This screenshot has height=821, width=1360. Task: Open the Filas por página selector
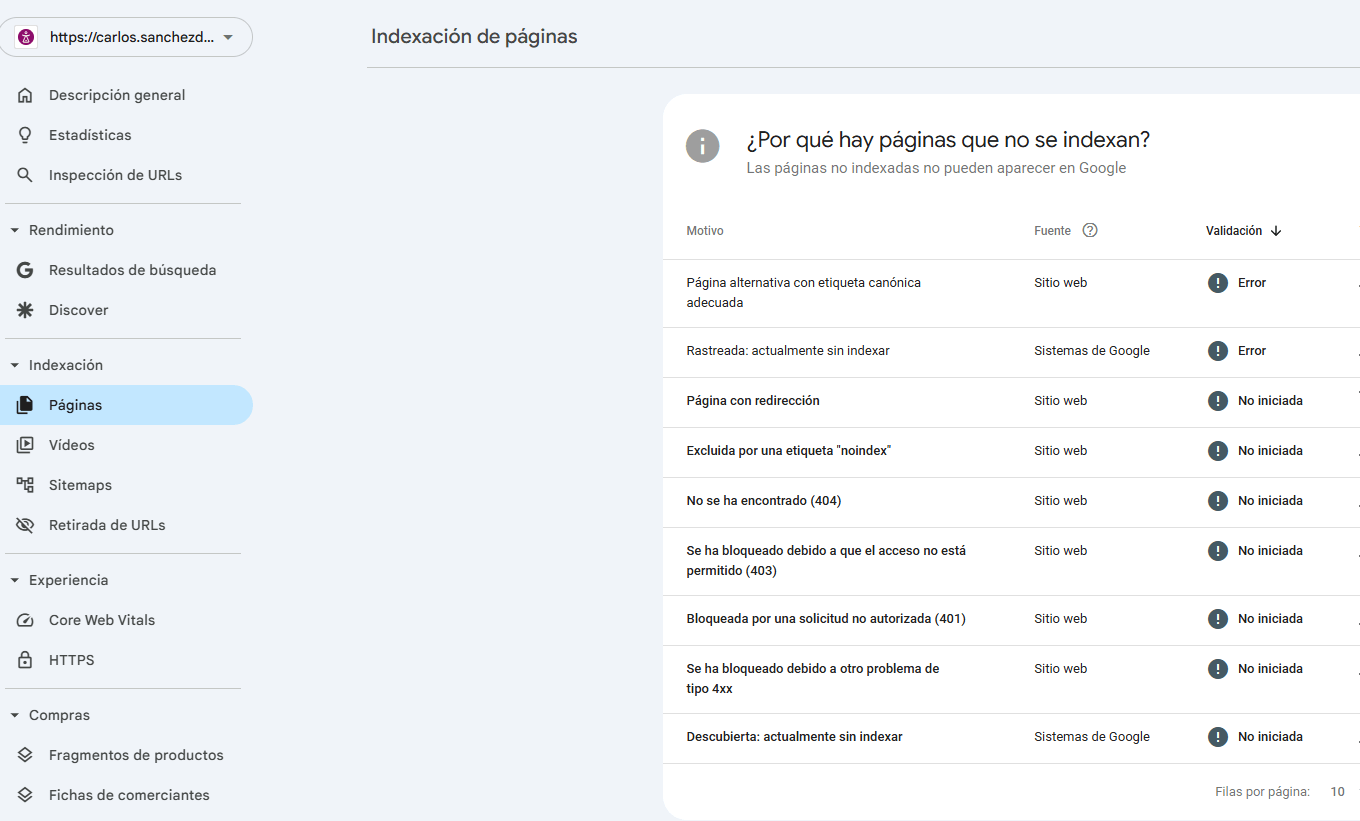1337,791
